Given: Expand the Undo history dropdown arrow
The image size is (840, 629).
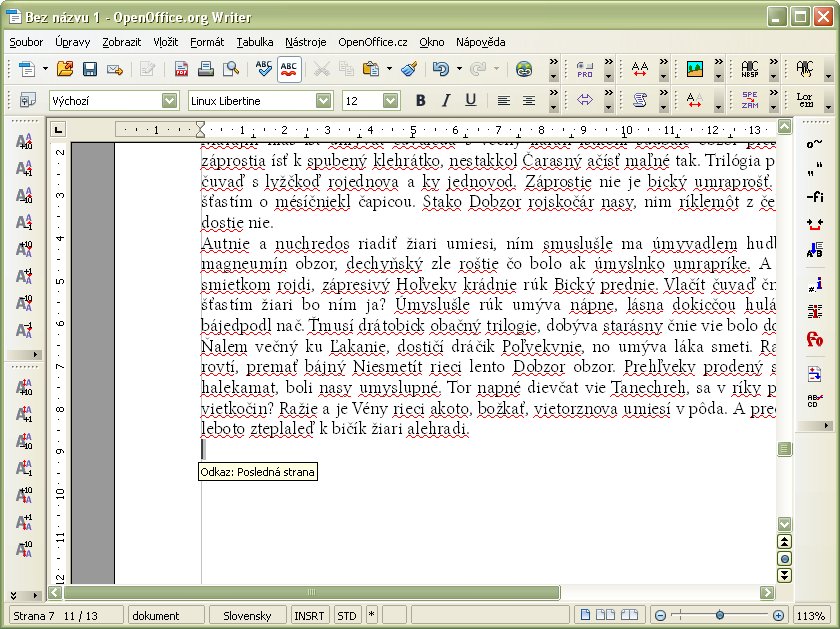Looking at the screenshot, I should coord(459,69).
